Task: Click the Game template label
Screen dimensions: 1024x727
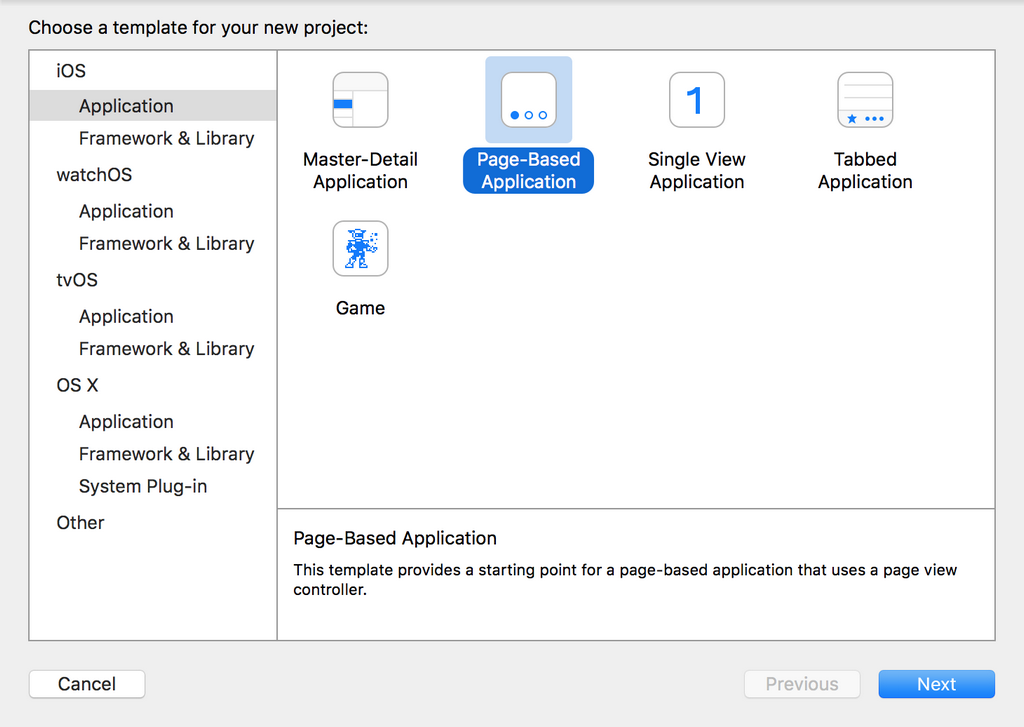Action: coord(360,308)
